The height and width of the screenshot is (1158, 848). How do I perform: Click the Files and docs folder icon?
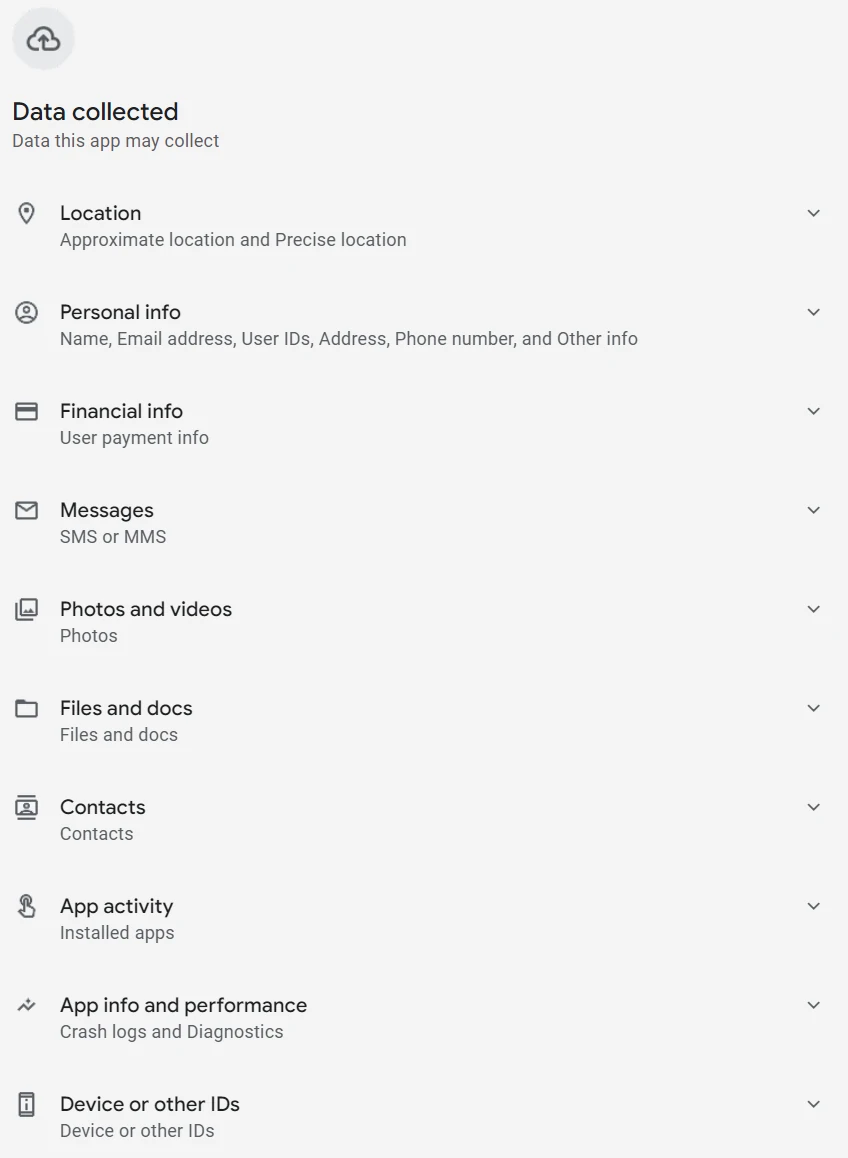pos(26,708)
